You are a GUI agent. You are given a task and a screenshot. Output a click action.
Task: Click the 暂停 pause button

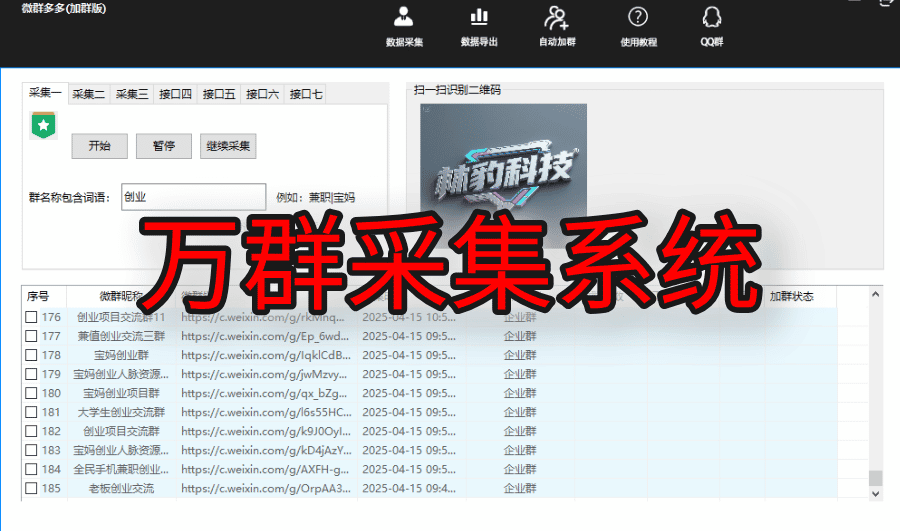(164, 146)
